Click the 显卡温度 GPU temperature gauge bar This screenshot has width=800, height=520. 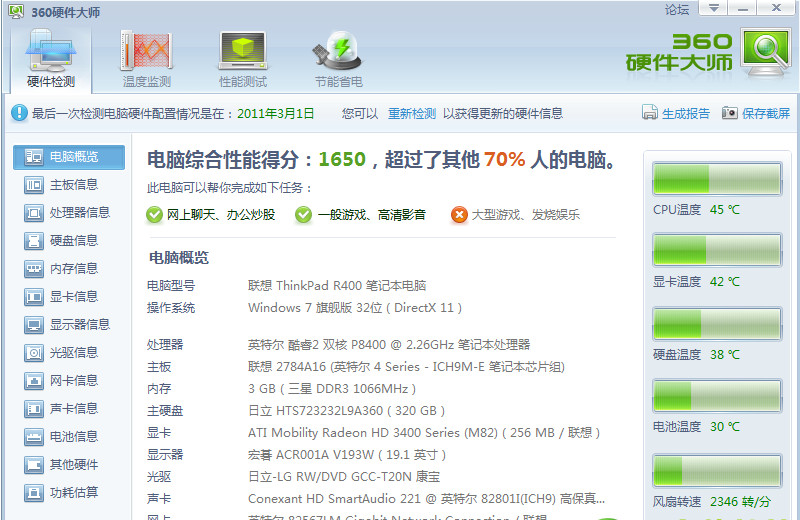pos(717,250)
